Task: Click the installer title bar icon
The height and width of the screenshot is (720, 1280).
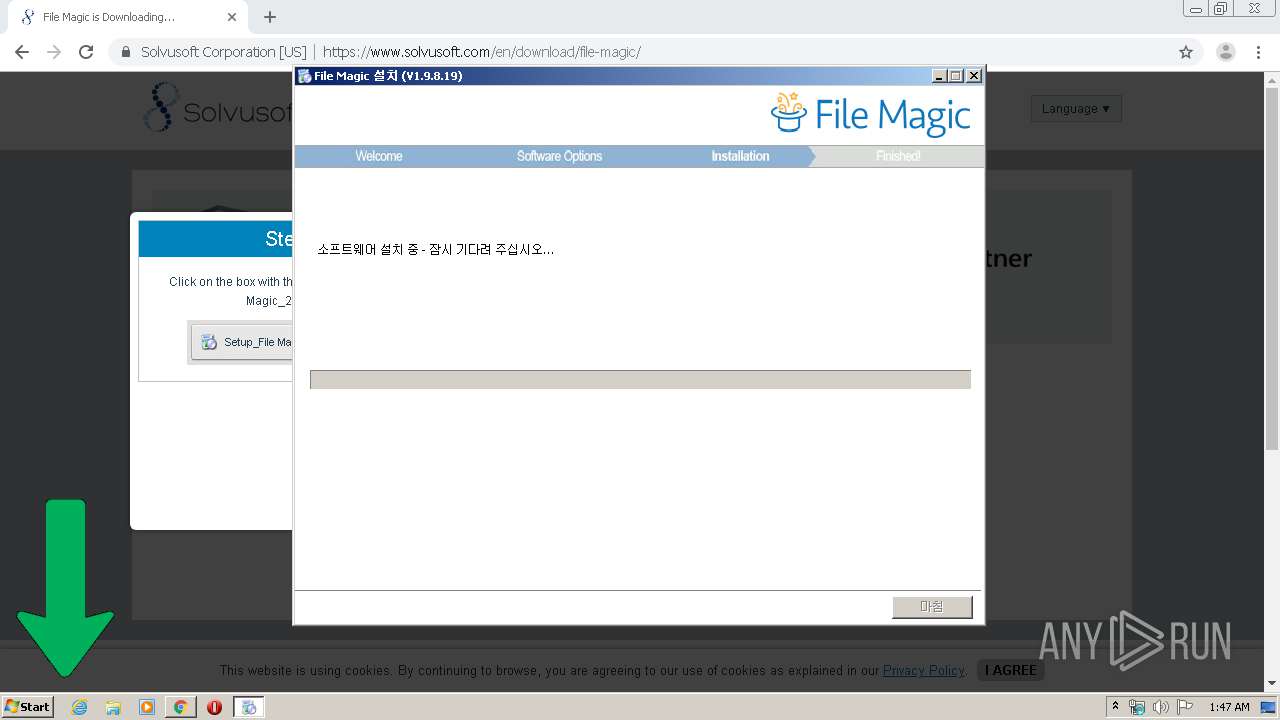Action: tap(304, 76)
